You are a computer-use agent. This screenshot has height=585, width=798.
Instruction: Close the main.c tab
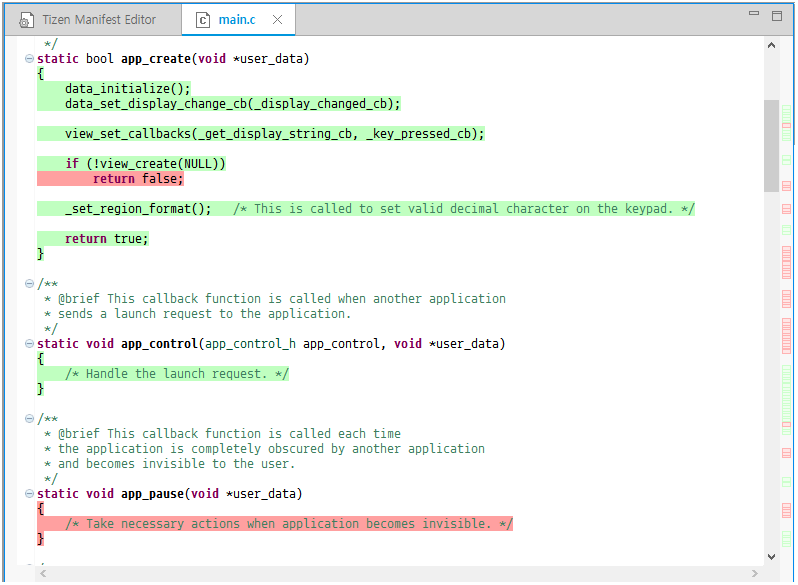coord(277,20)
